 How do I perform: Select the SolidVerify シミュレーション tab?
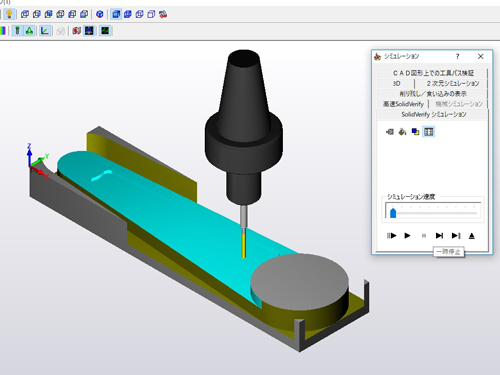click(433, 114)
